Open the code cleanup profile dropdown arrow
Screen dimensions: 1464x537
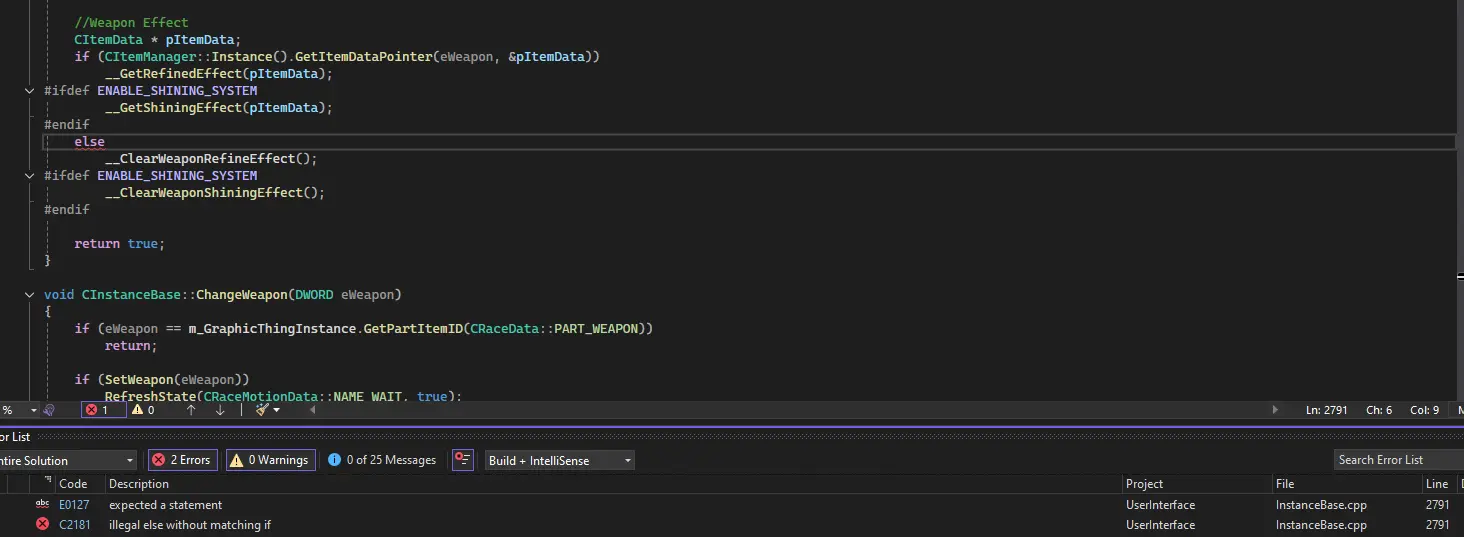click(x=277, y=410)
